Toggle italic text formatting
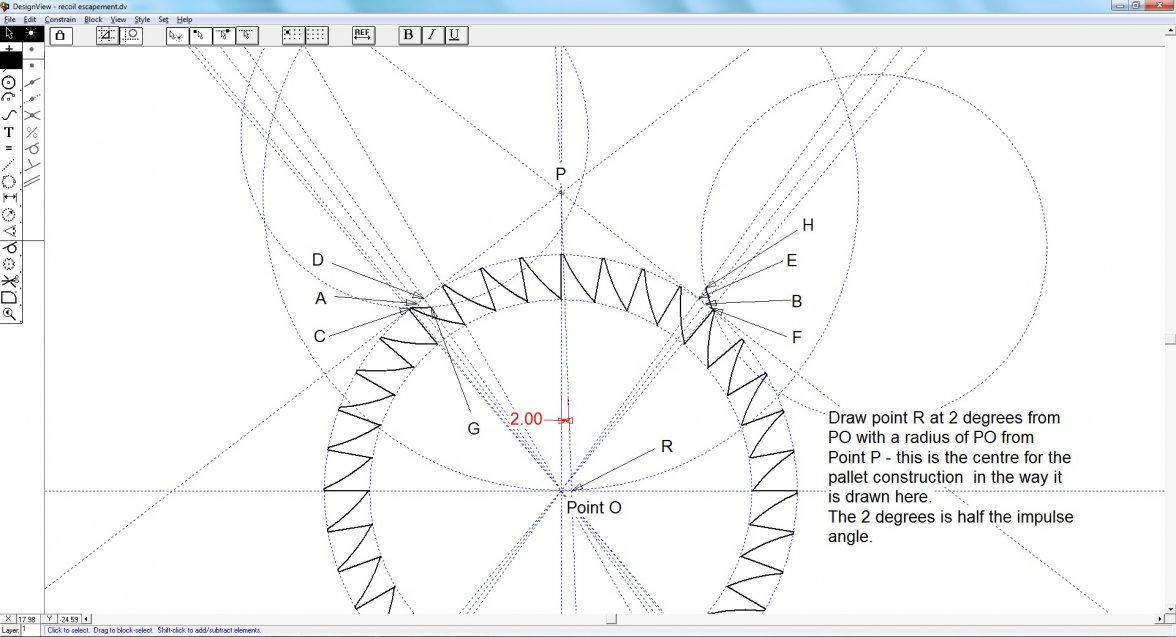The image size is (1176, 637). point(431,35)
